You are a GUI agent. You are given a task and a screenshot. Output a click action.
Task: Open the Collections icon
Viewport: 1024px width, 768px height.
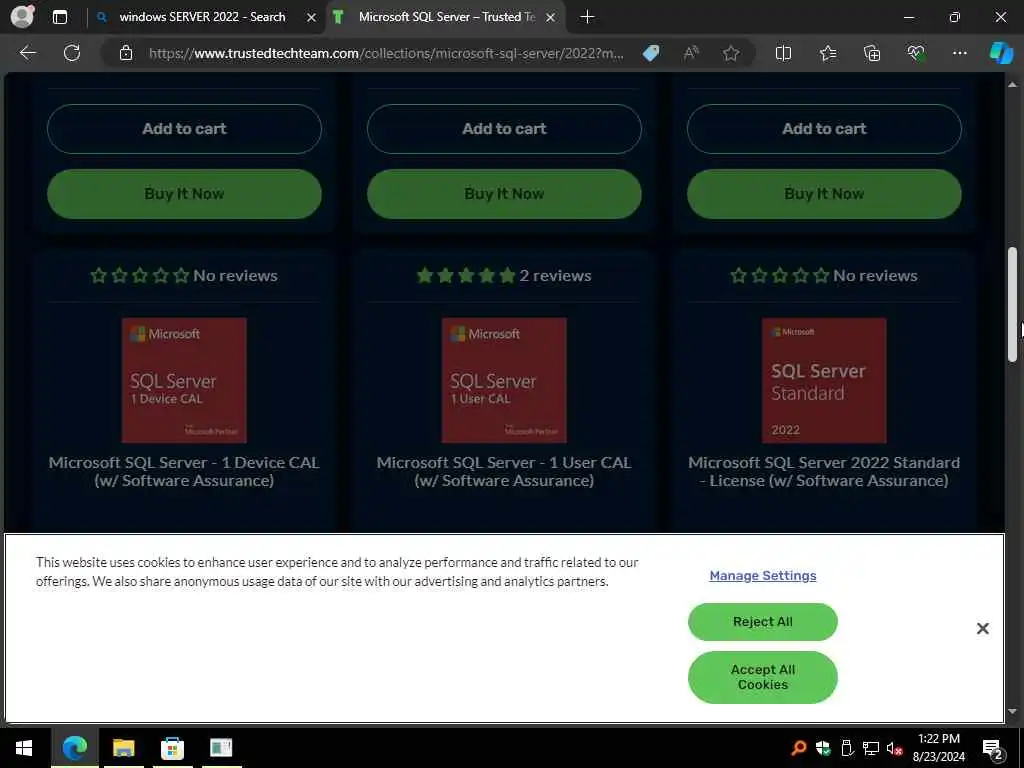[872, 53]
